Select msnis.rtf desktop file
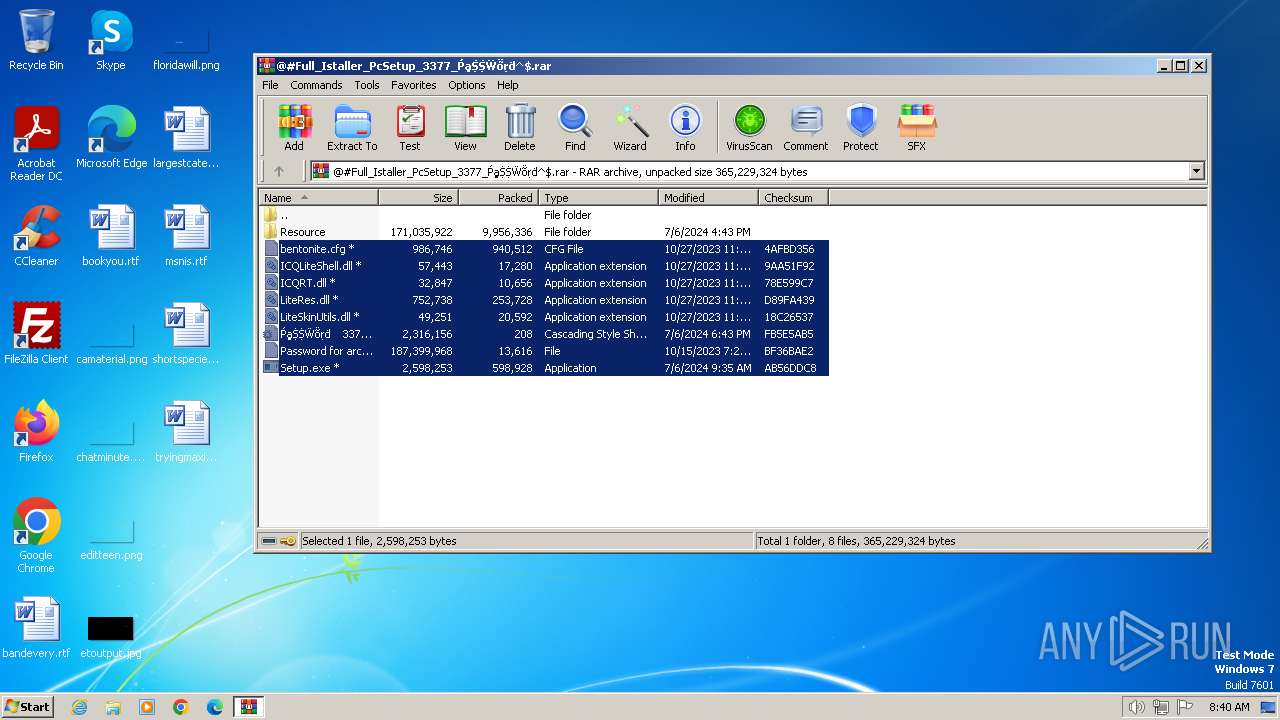Image resolution: width=1280 pixels, height=720 pixels. 186,236
